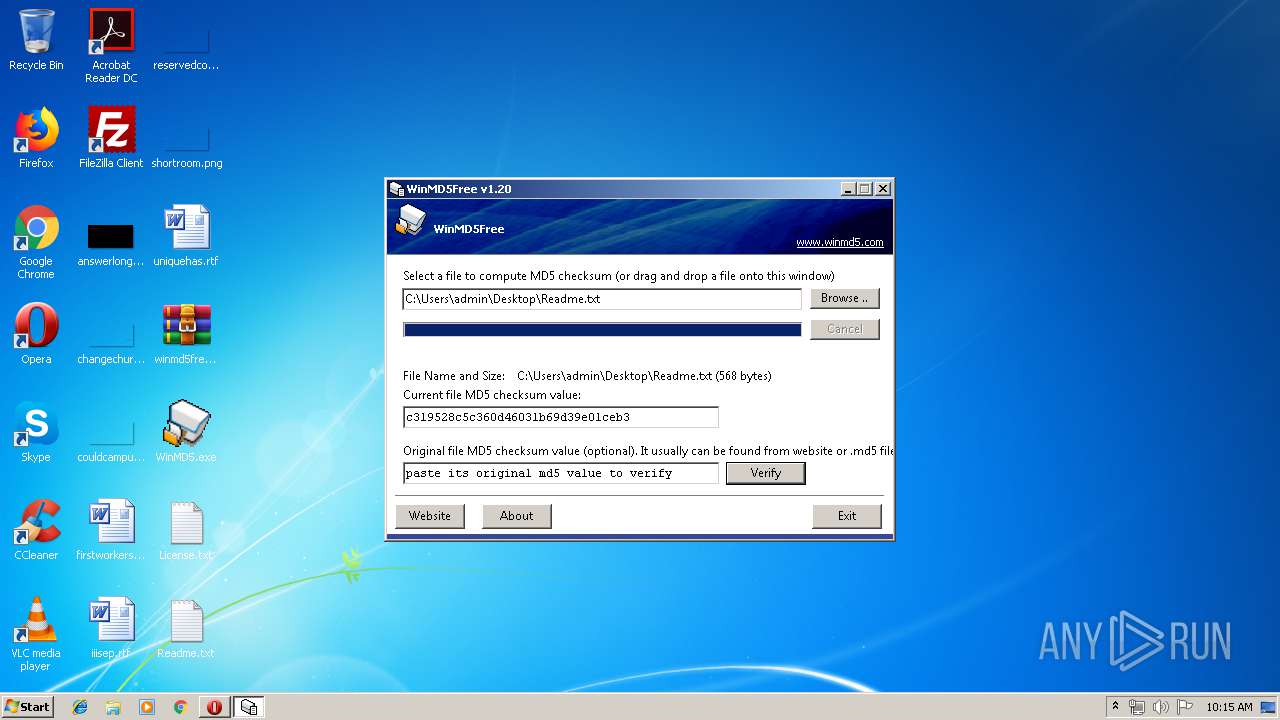The image size is (1280, 720).
Task: Click the Chrome taskbar icon
Action: click(180, 707)
